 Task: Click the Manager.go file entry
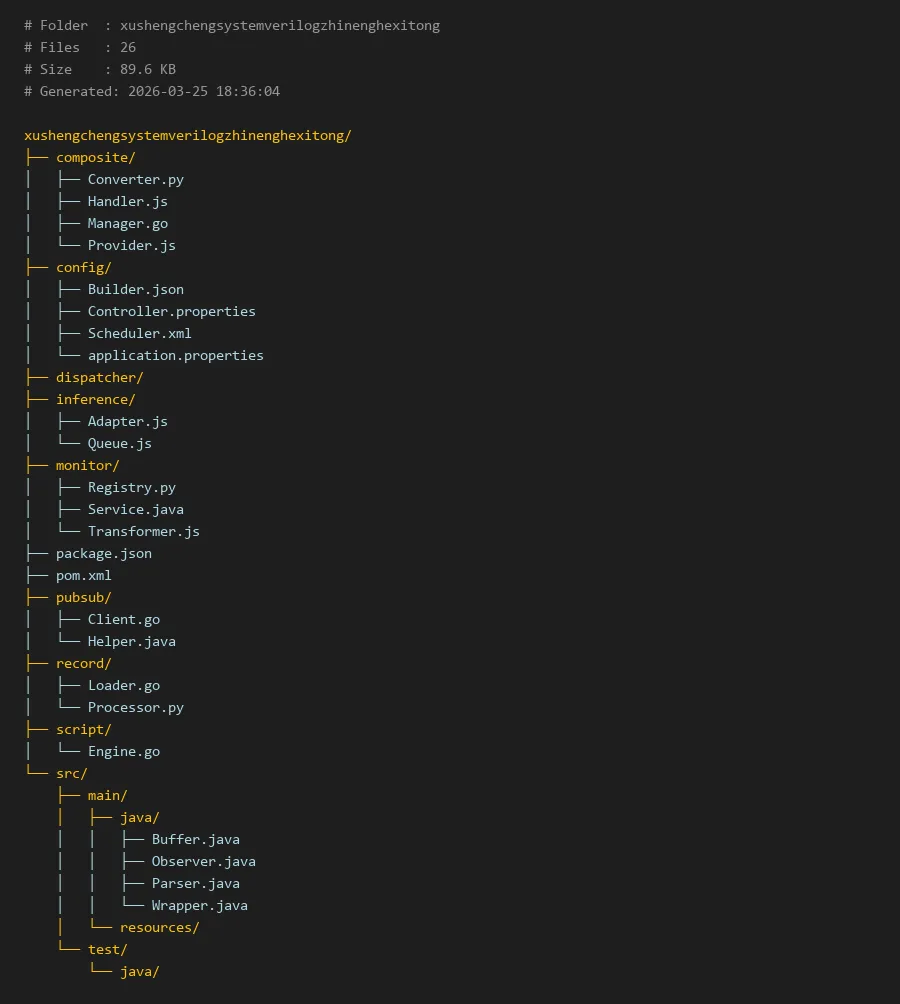click(x=127, y=223)
